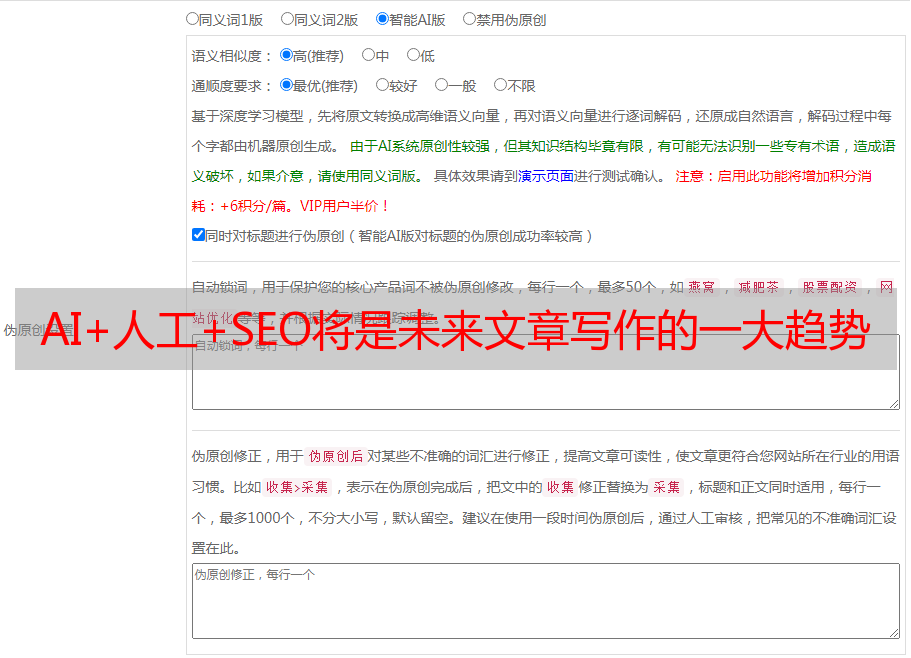This screenshot has height=658, width=911.
Task: Click the 通顺度要求 label
Action: pyautogui.click(x=232, y=86)
